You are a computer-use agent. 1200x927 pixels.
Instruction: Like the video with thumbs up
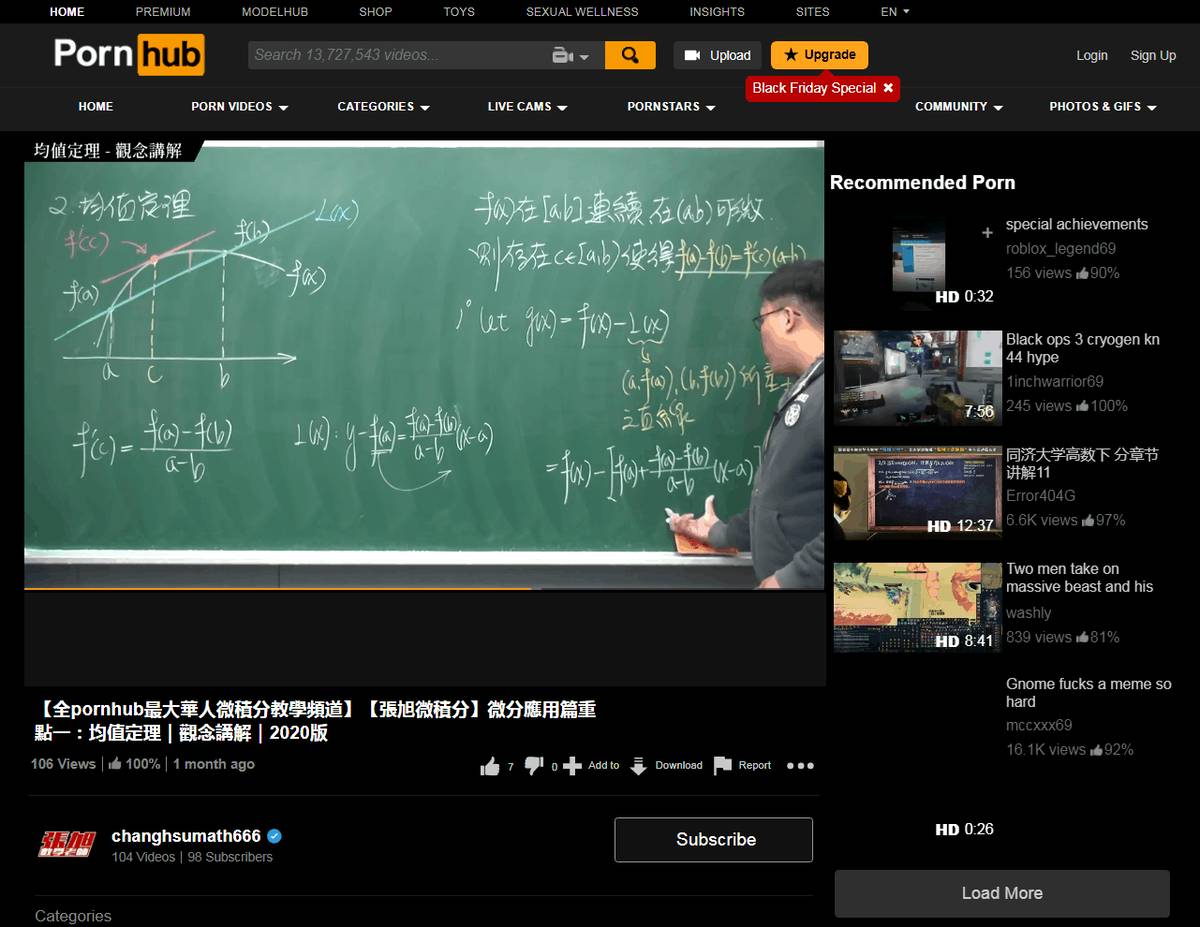(490, 766)
